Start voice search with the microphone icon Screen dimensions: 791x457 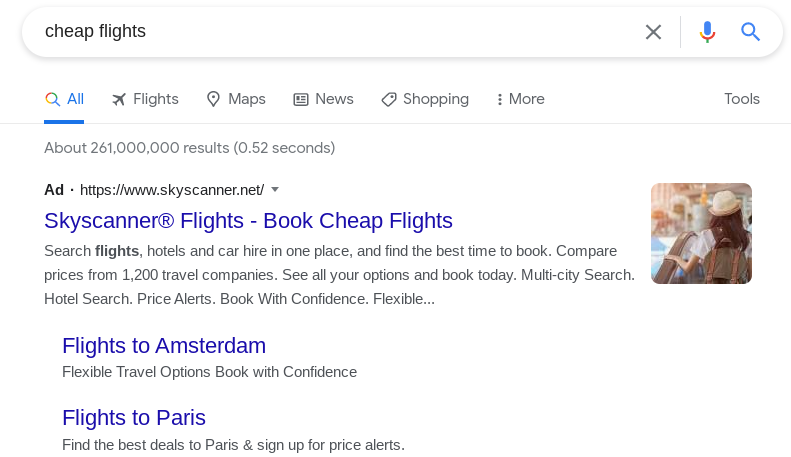pyautogui.click(x=707, y=32)
